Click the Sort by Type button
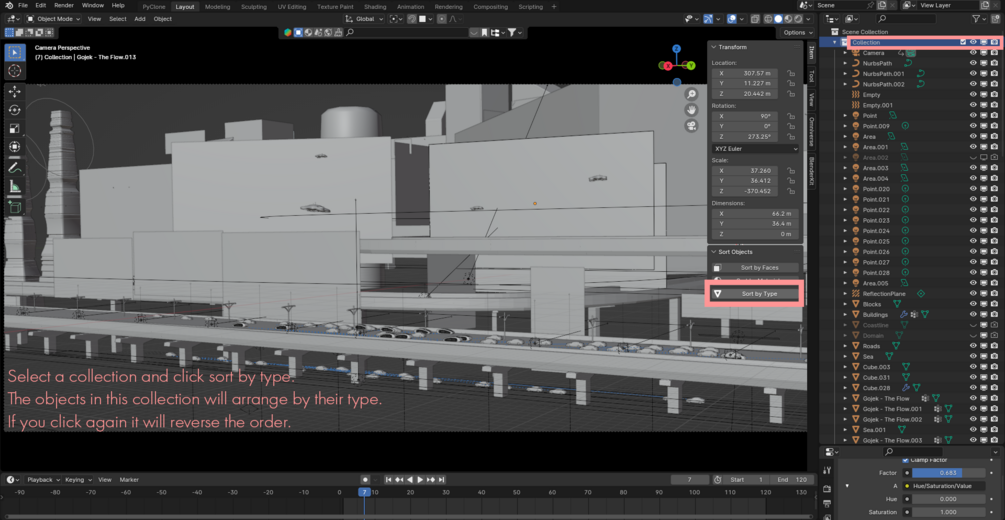The height and width of the screenshot is (520, 1005). (755, 294)
